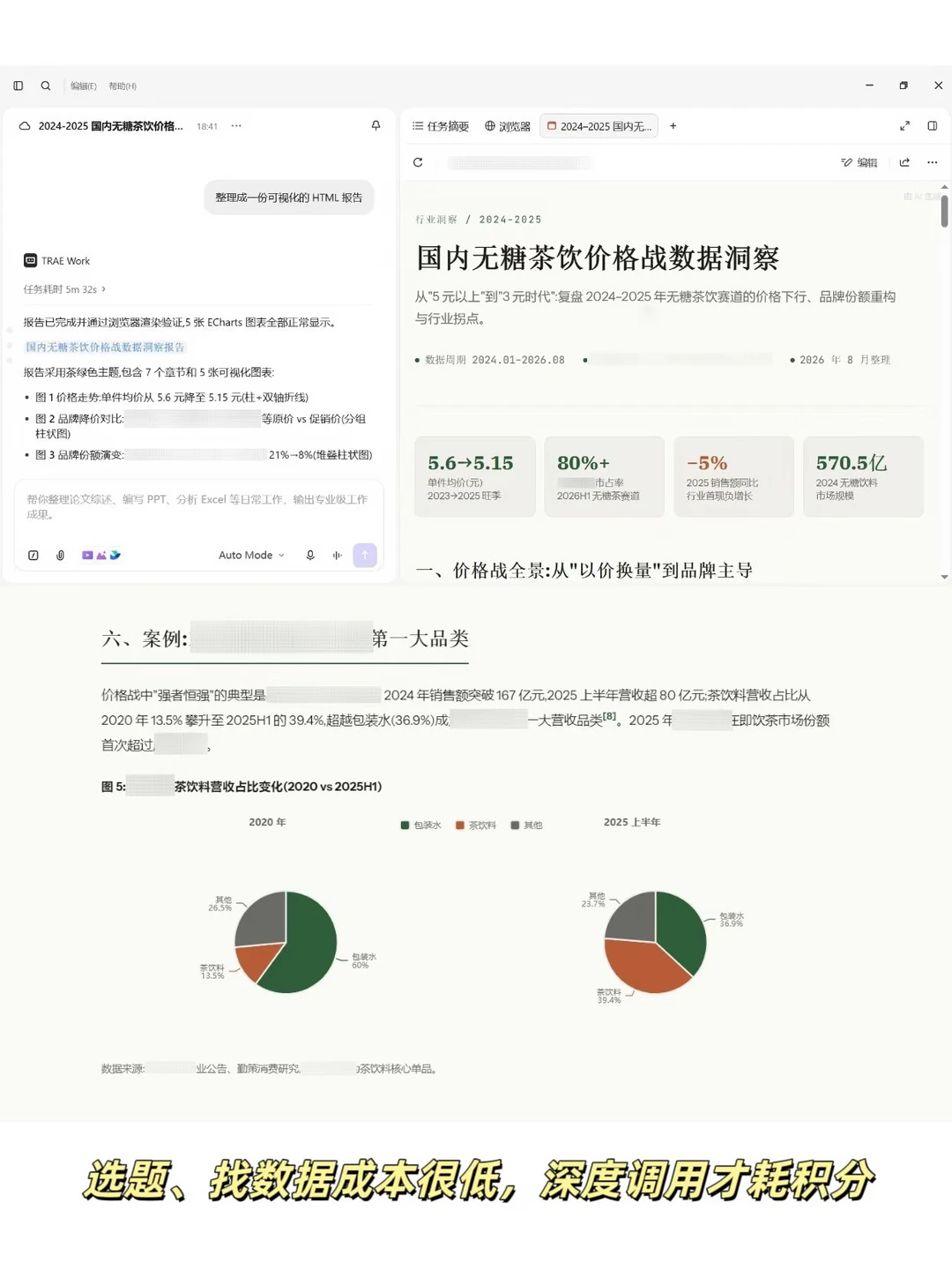
Task: Toggle 包装水 legend item in chart
Action: (420, 825)
